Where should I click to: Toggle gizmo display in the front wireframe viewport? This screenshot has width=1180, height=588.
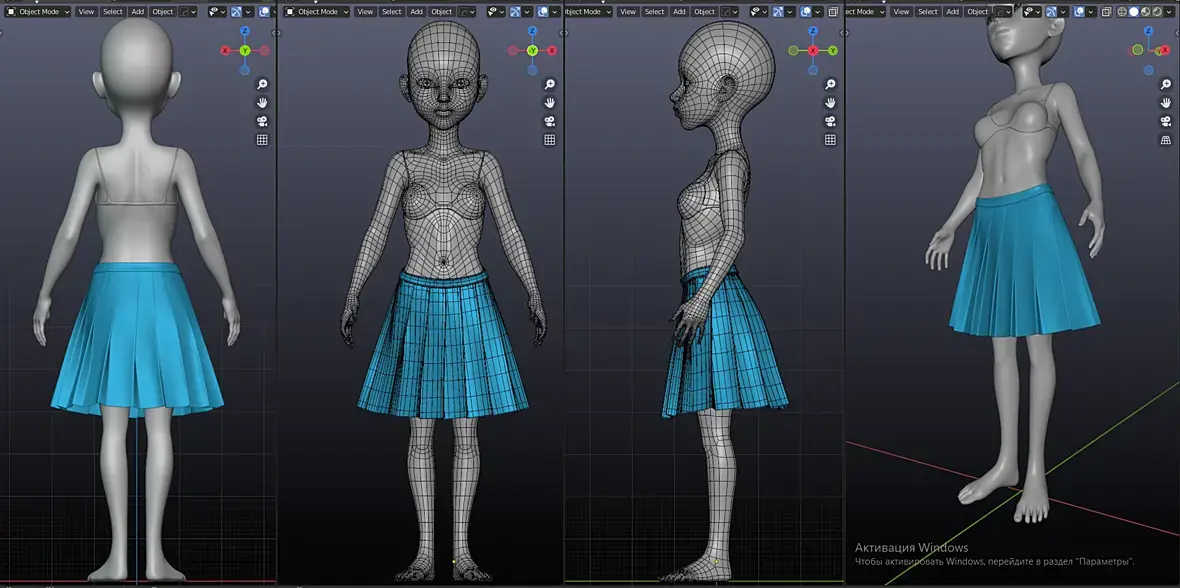pos(515,11)
